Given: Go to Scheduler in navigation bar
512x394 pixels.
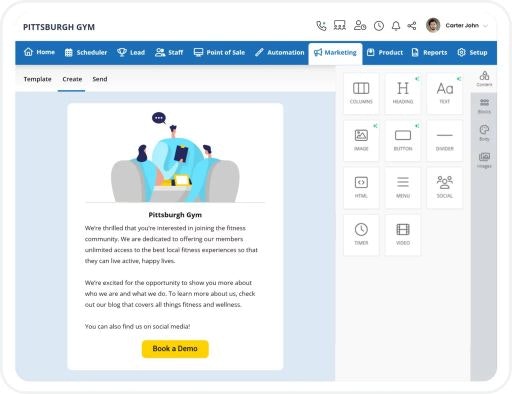Looking at the screenshot, I should point(86,52).
